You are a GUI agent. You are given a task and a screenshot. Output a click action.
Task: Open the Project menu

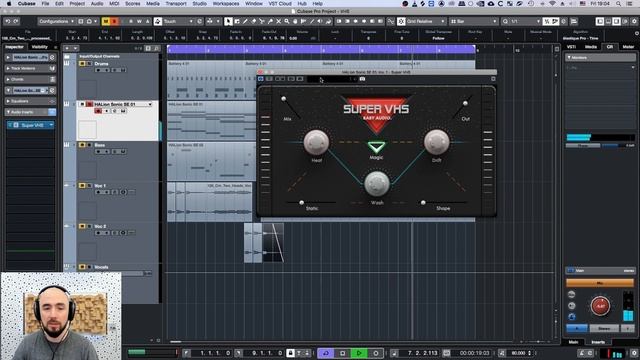(x=77, y=4)
